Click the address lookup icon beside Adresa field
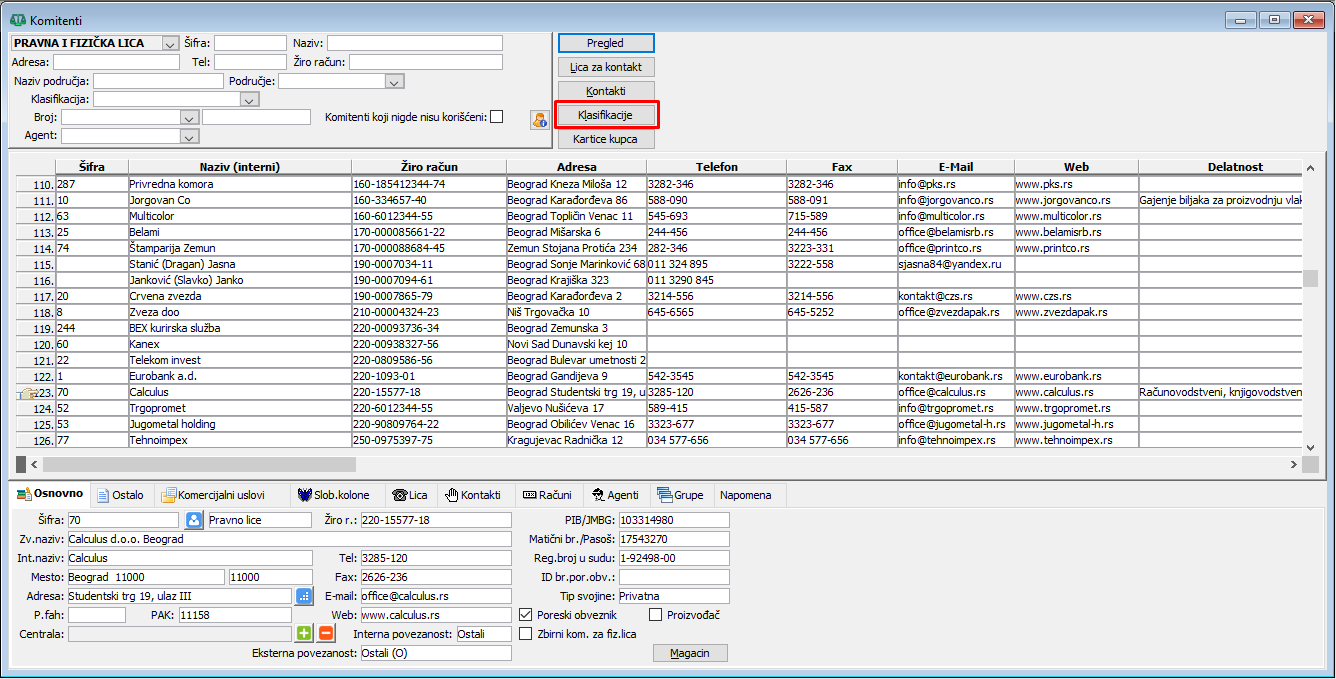The width and height of the screenshot is (1336, 679). (304, 596)
